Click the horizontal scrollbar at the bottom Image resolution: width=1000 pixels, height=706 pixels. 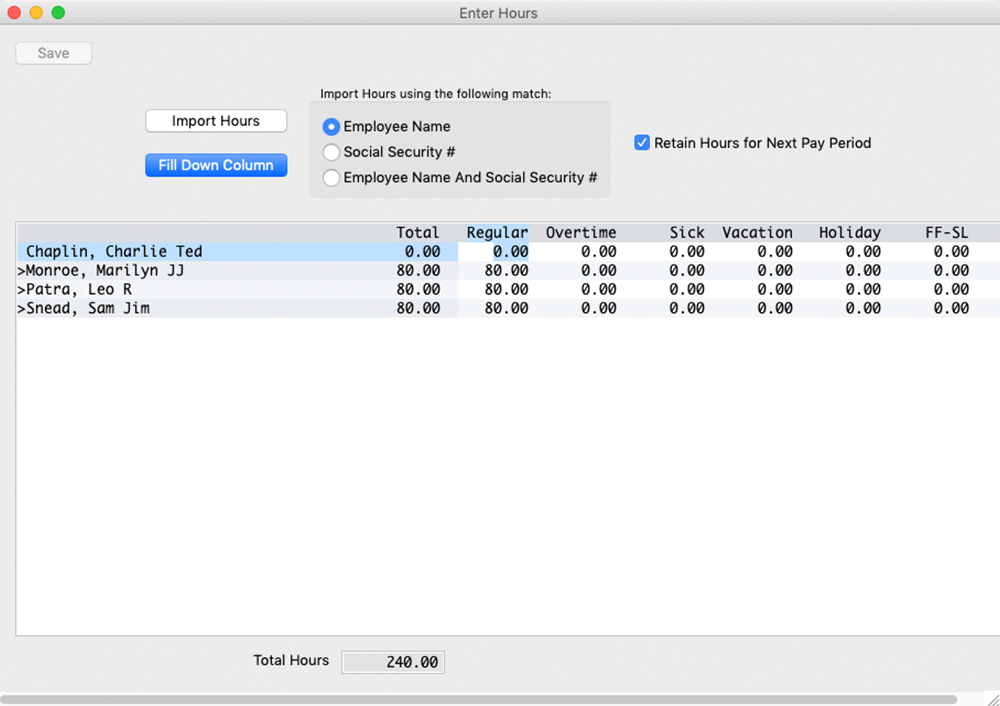pyautogui.click(x=490, y=697)
